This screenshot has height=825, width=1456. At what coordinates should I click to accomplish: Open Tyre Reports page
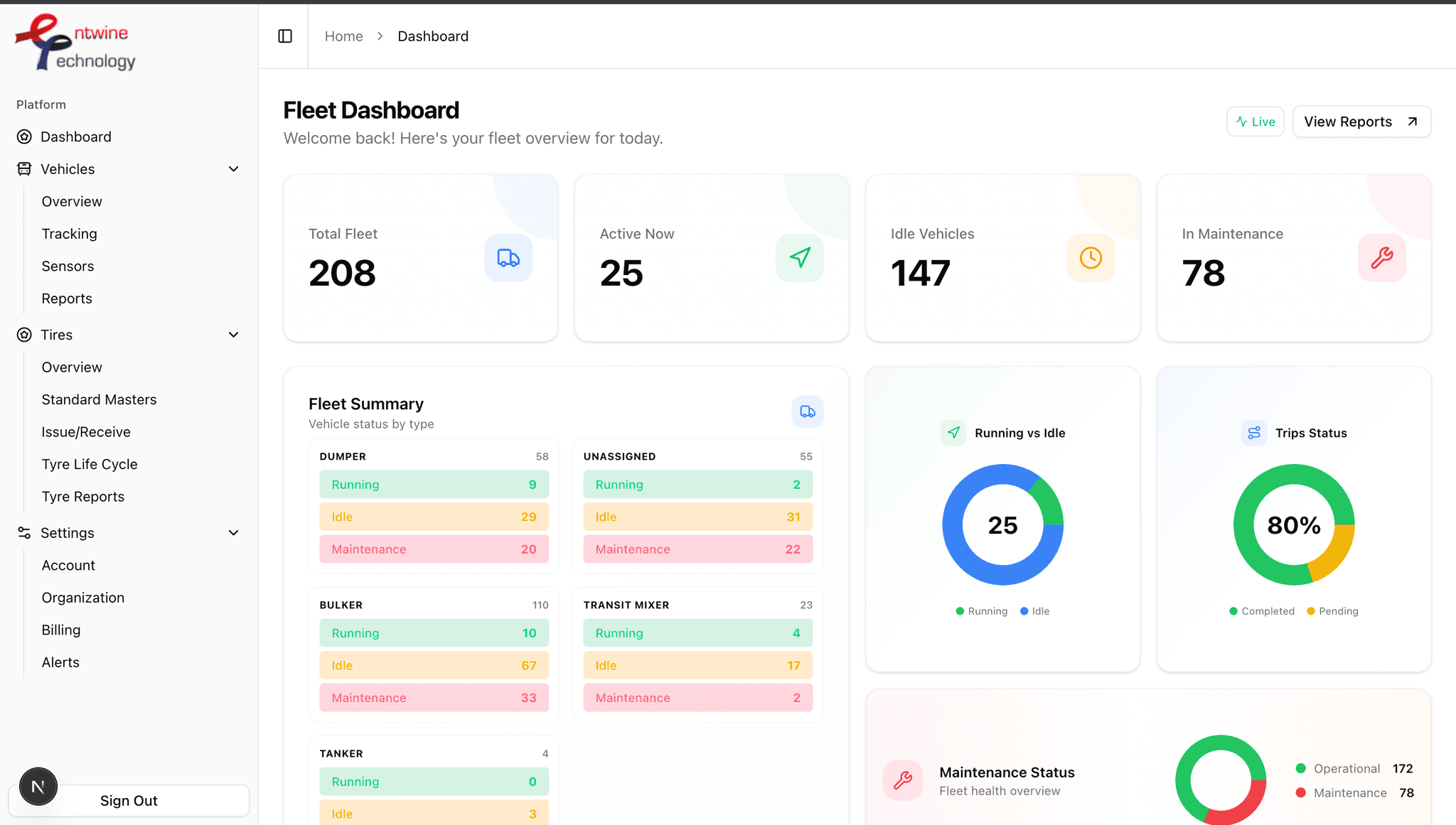(82, 497)
